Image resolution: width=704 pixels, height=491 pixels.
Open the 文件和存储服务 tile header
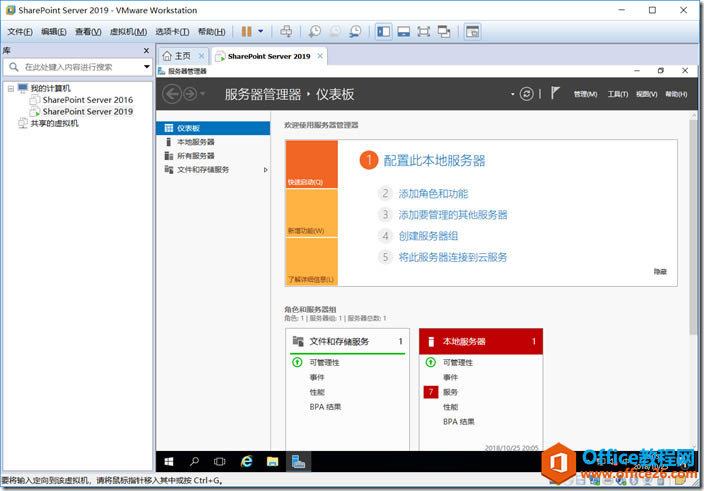(348, 342)
